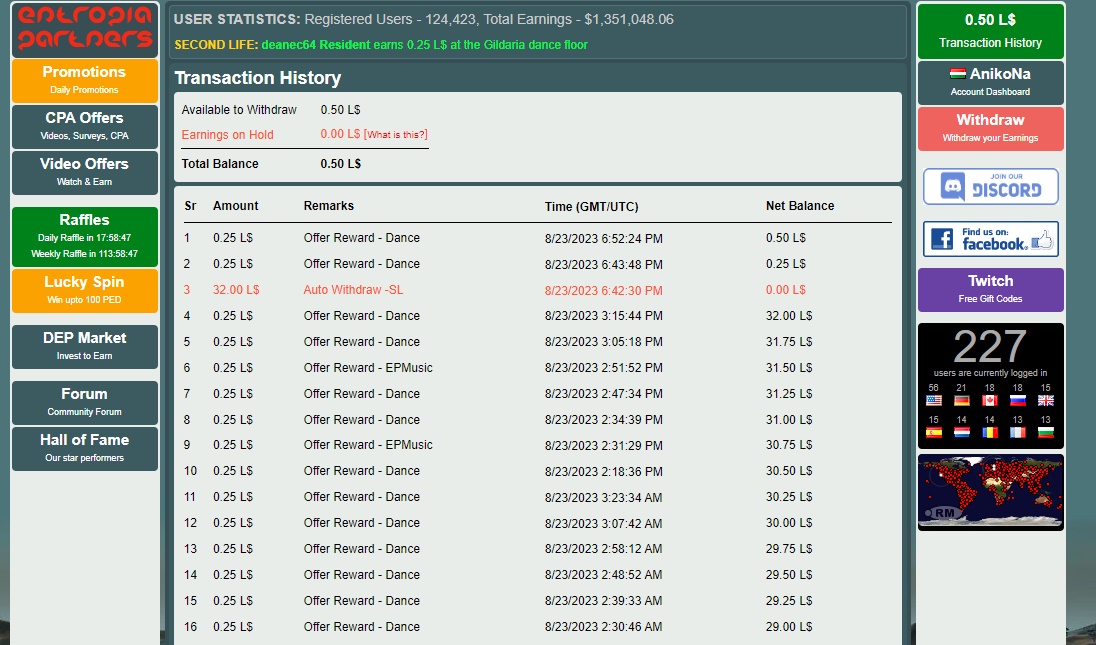This screenshot has width=1096, height=645.
Task: Click the EPMusic reward in row 6
Action: tap(368, 368)
